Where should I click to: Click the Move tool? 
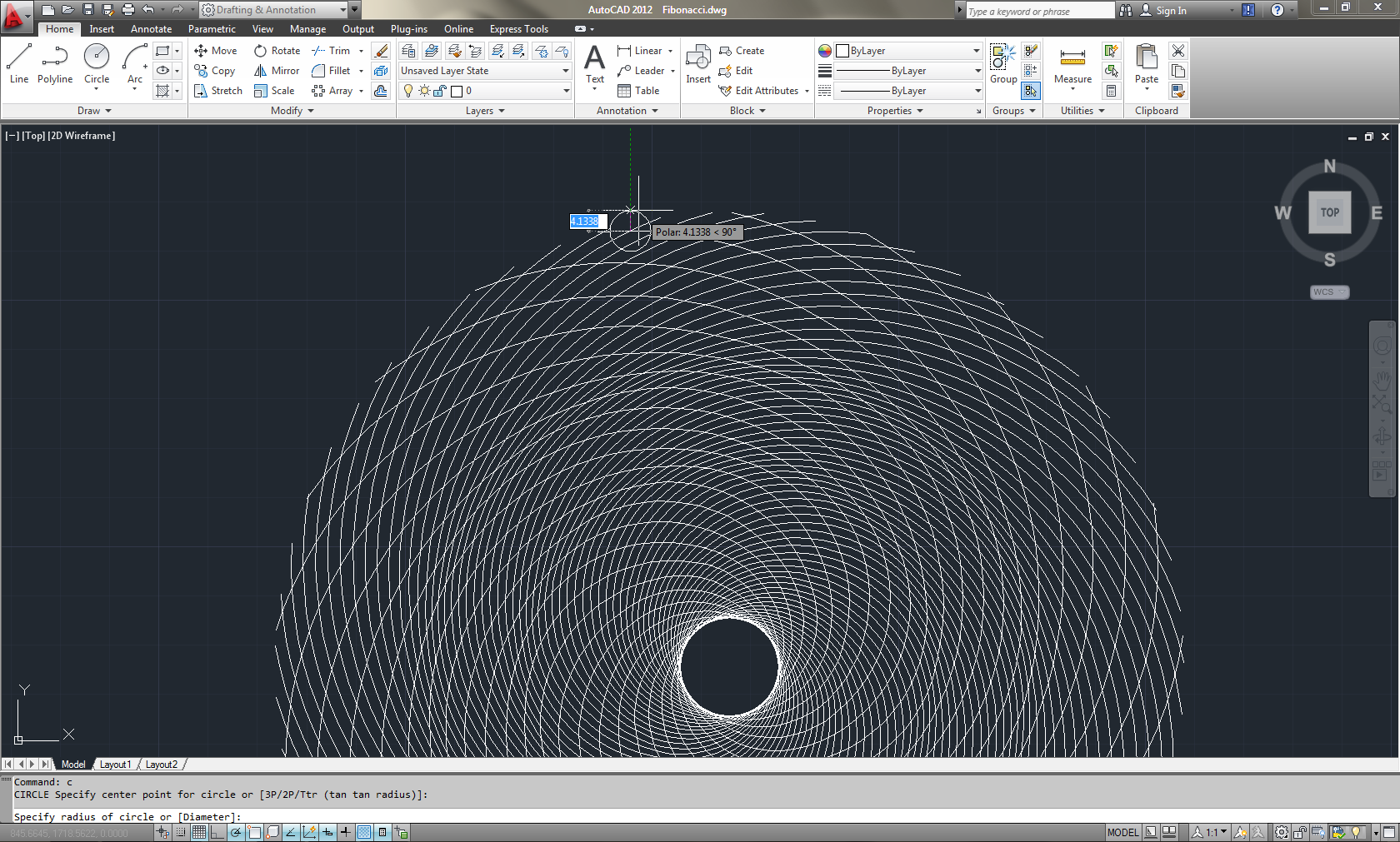(x=216, y=51)
